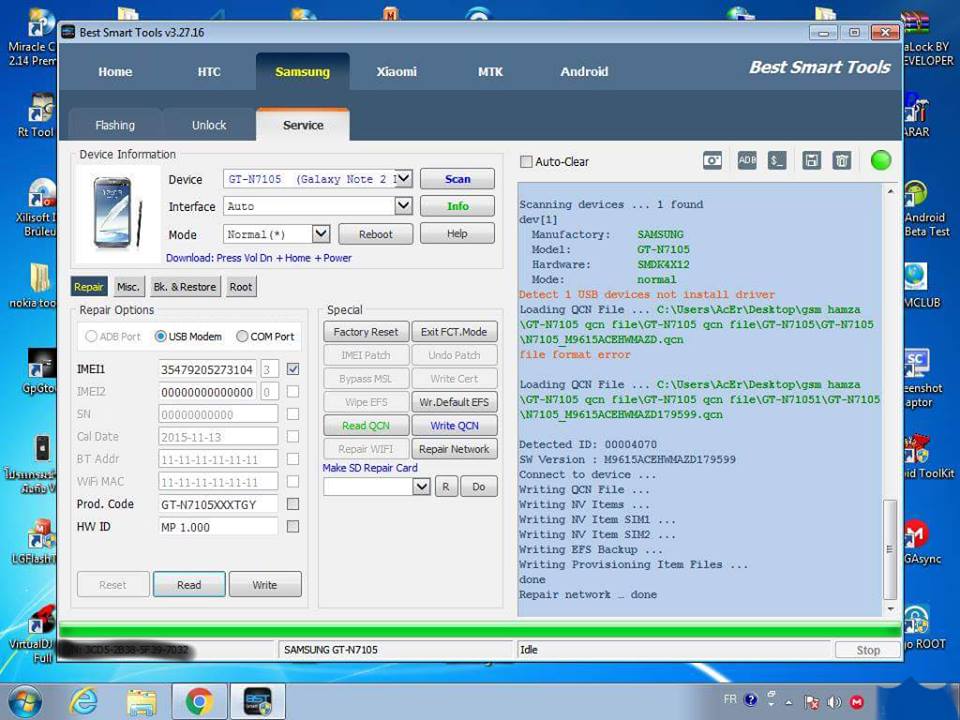Screen dimensions: 960x720
Task: Click the green status indicator circle
Action: point(881,160)
